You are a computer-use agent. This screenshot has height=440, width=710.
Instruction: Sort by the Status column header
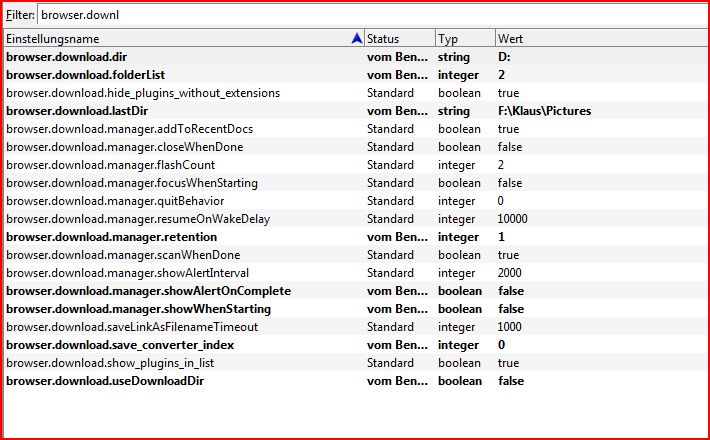coord(398,39)
